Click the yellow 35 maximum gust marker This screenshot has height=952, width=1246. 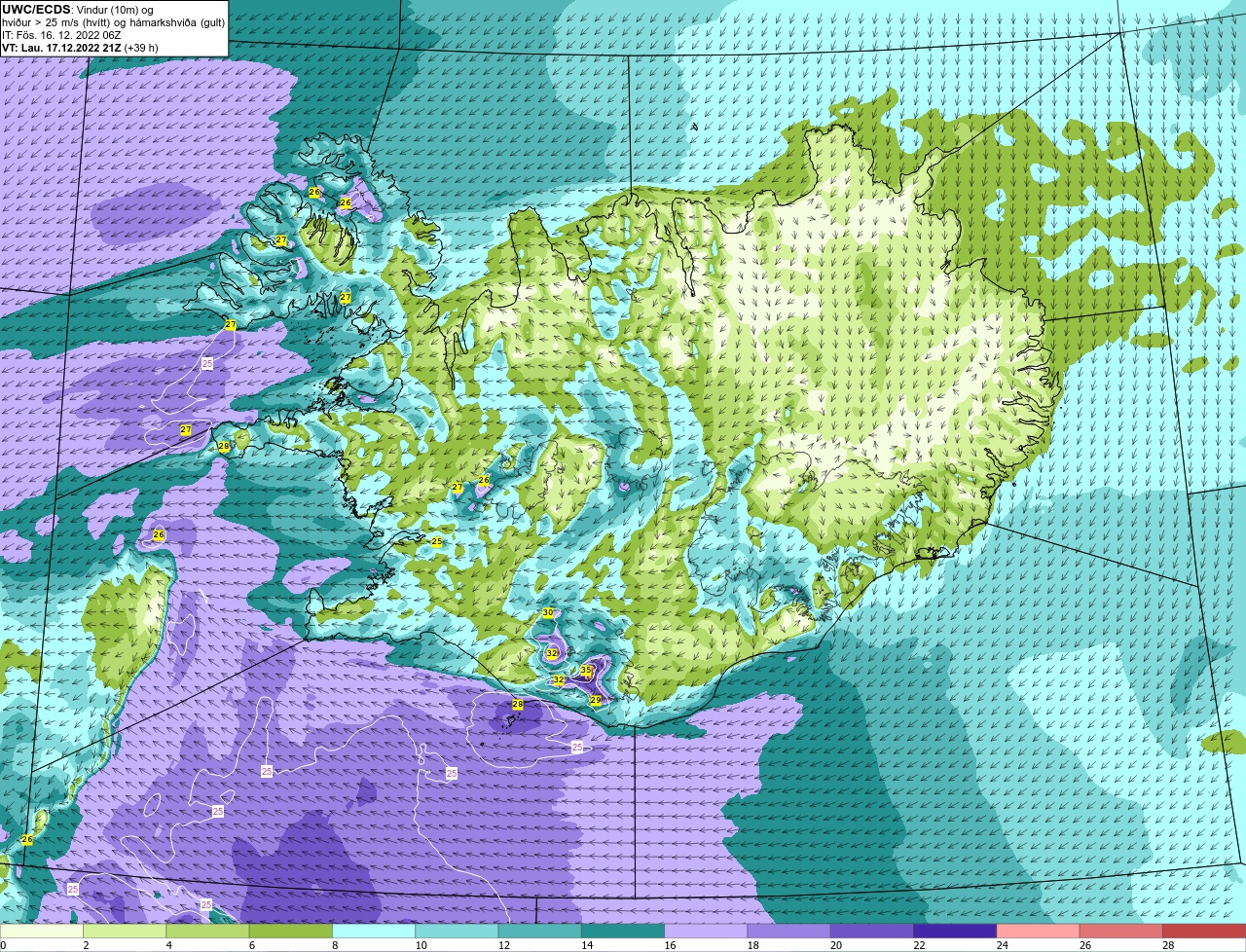coord(586,670)
